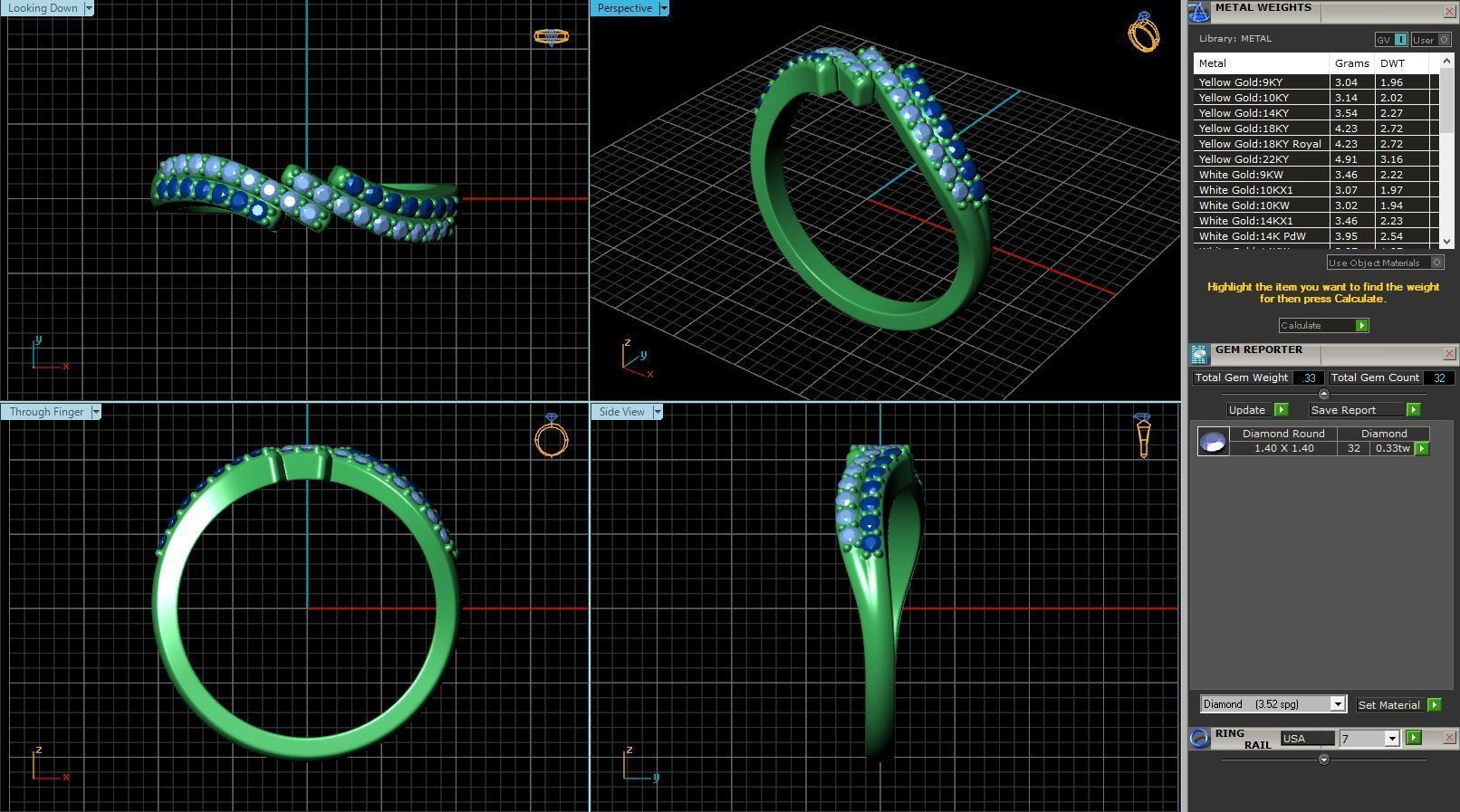Viewport: 1460px width, 812px height.
Task: Toggle the GV library switch
Action: click(1391, 40)
